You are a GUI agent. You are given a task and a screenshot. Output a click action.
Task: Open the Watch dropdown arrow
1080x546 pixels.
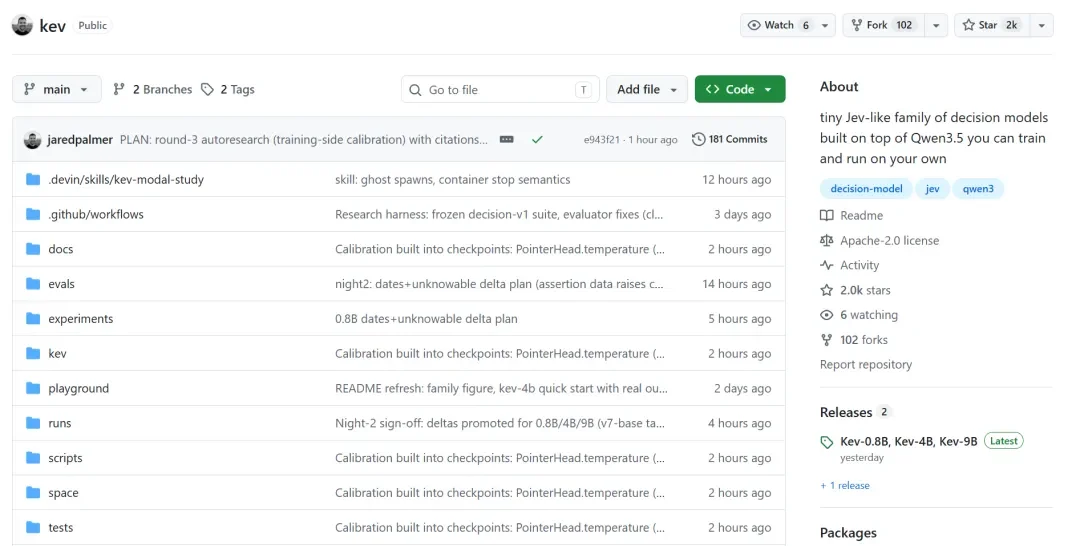[825, 25]
